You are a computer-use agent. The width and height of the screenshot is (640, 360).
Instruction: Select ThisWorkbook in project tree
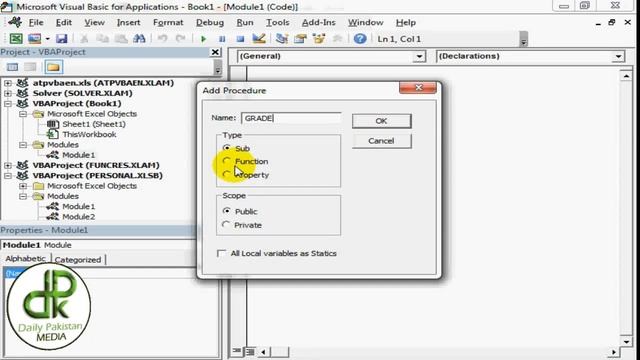click(89, 134)
